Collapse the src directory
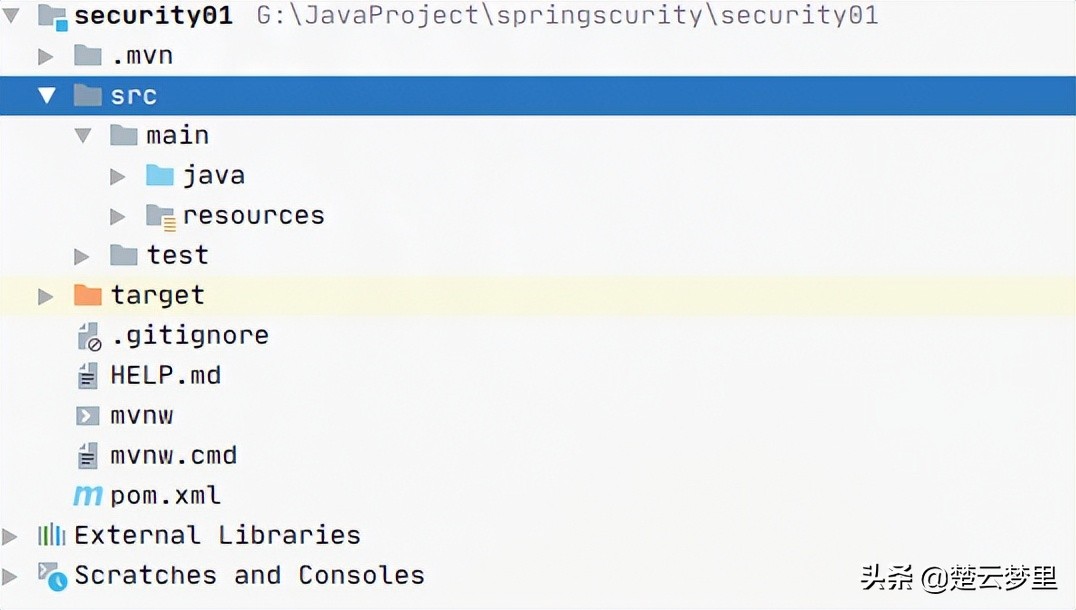Screen dimensions: 1076x610 (47, 95)
